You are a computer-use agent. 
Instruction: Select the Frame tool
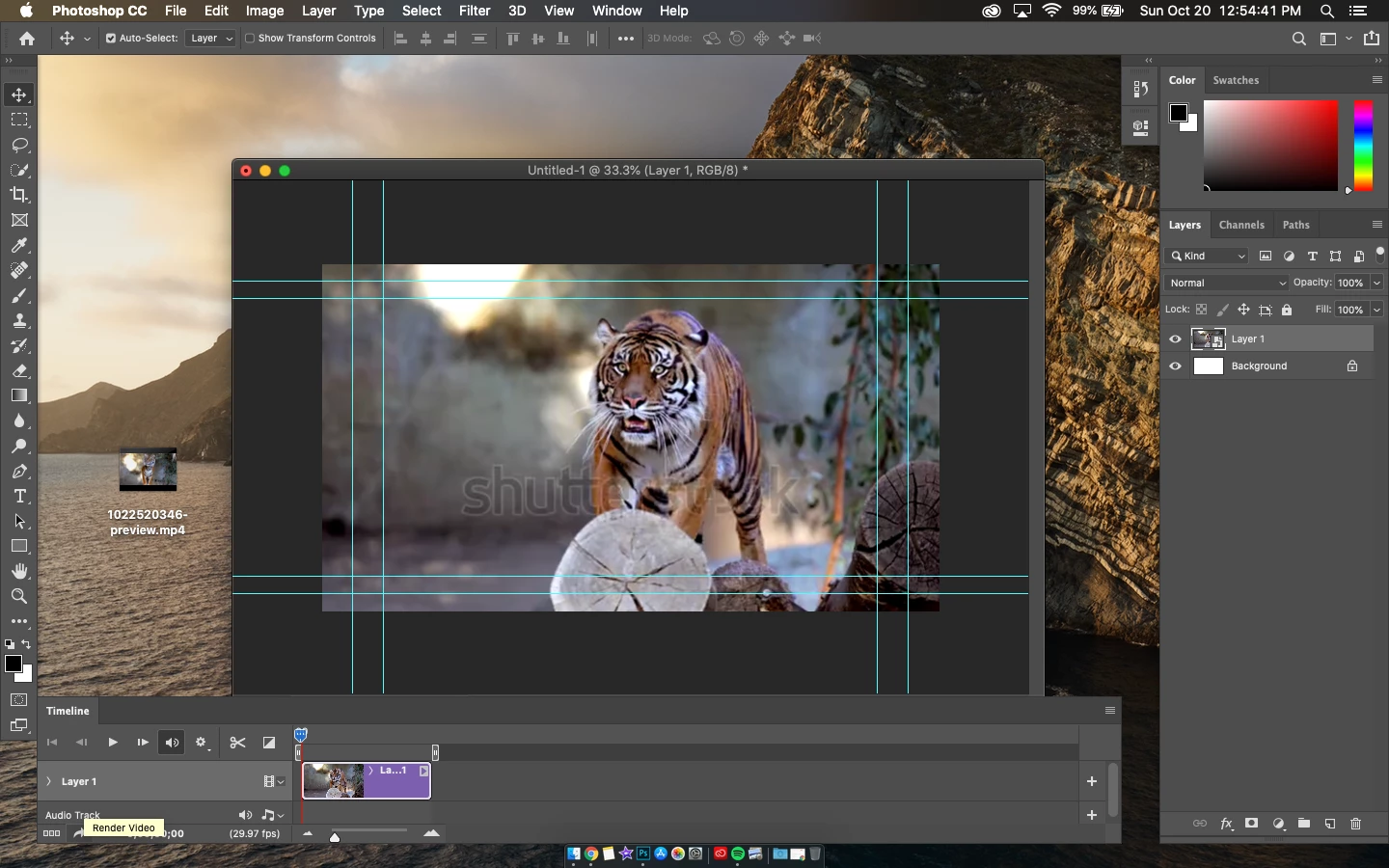pyautogui.click(x=19, y=220)
